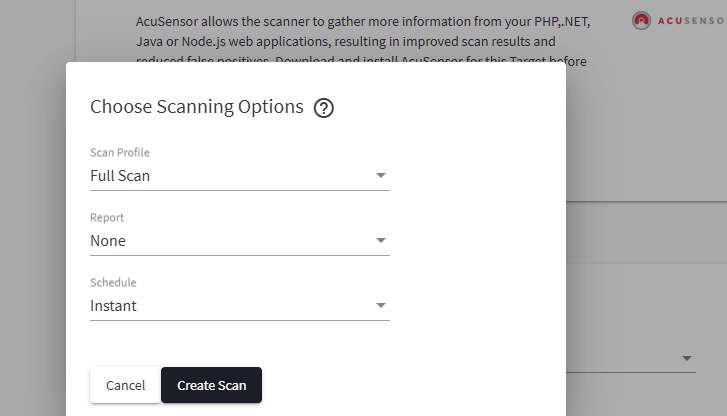Click the Report dropdown arrow
The height and width of the screenshot is (416, 727).
380,241
